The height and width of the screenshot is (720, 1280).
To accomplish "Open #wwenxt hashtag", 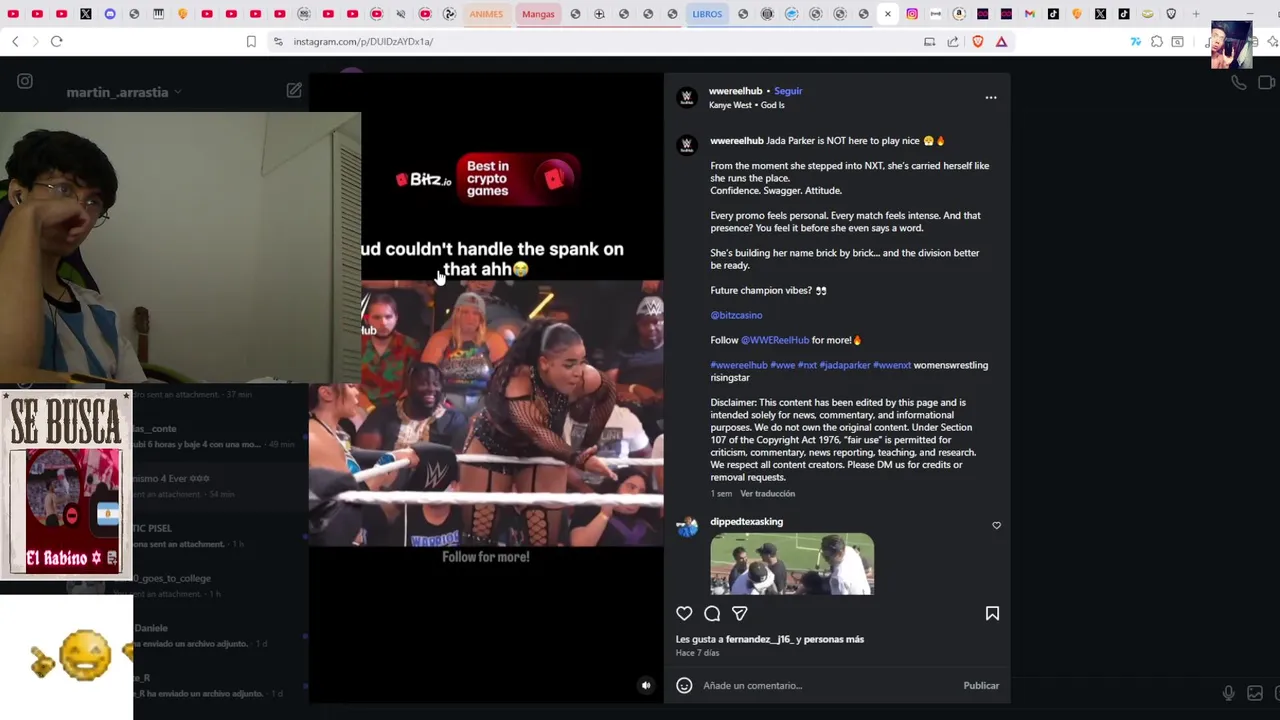I will point(892,365).
